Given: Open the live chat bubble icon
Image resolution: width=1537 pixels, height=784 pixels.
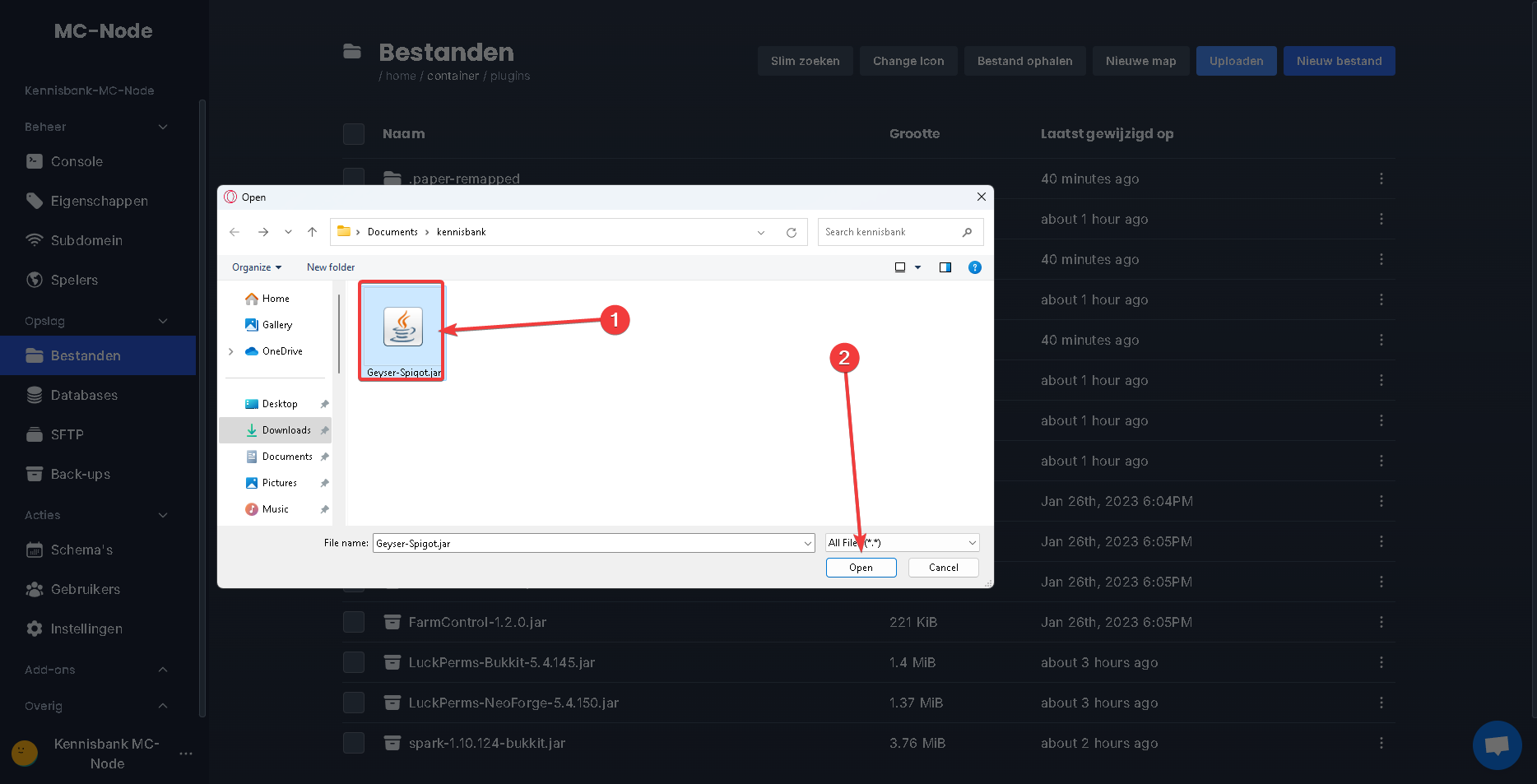Looking at the screenshot, I should 1497,745.
